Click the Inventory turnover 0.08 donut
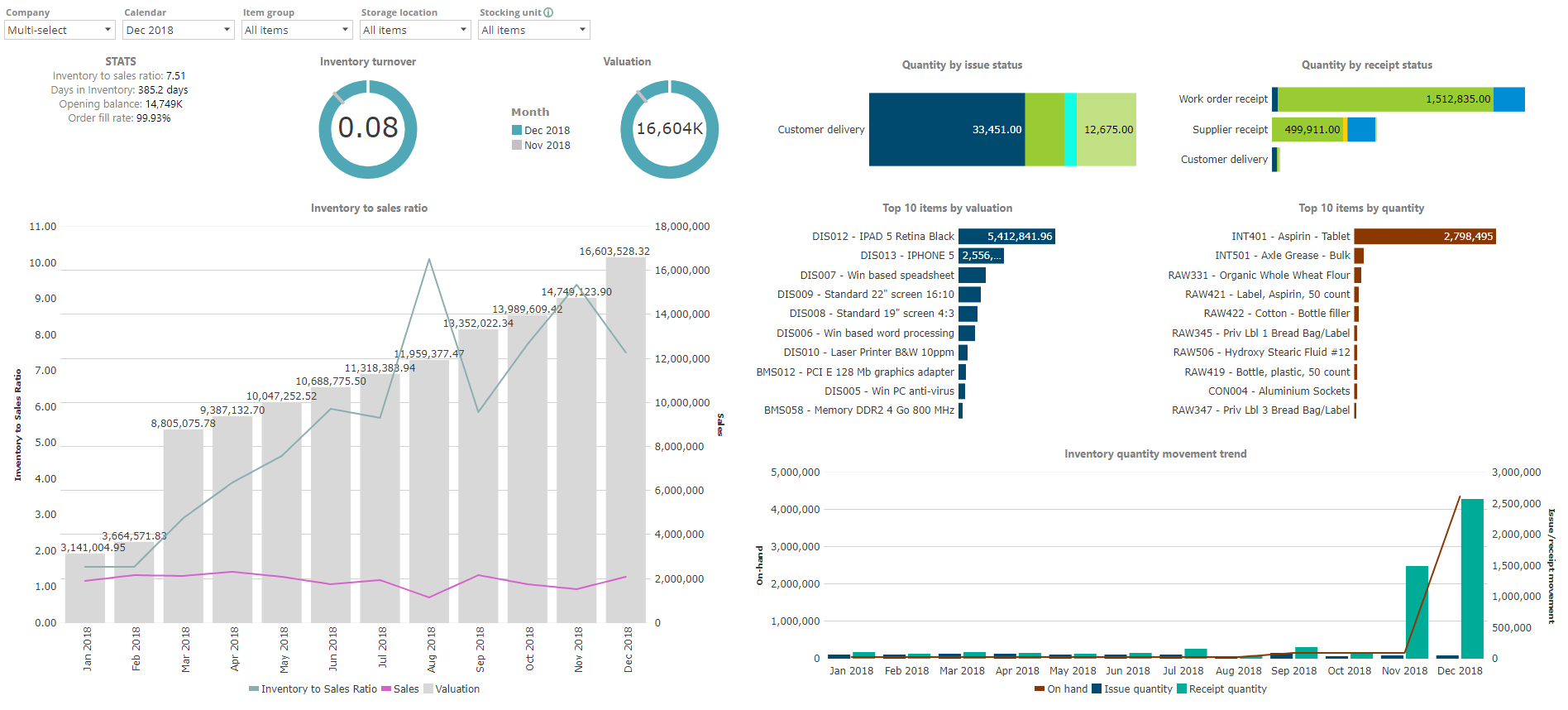Screen dimensions: 1568x710 click(368, 128)
